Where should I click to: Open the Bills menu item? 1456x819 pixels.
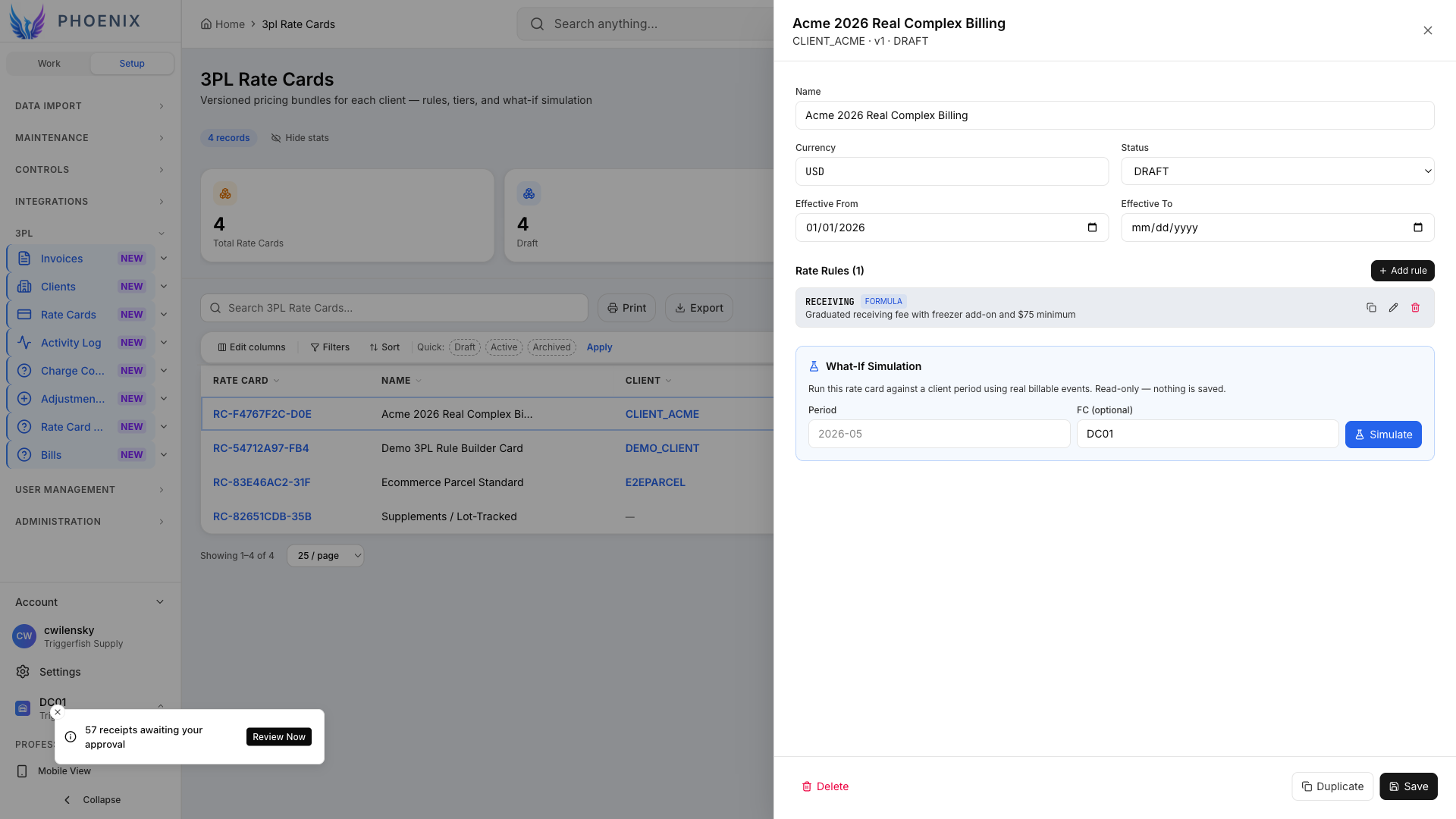point(81,455)
